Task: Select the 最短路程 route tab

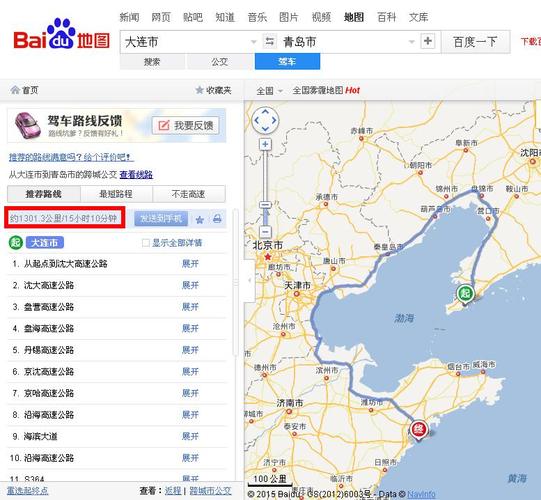Action: click(x=116, y=194)
